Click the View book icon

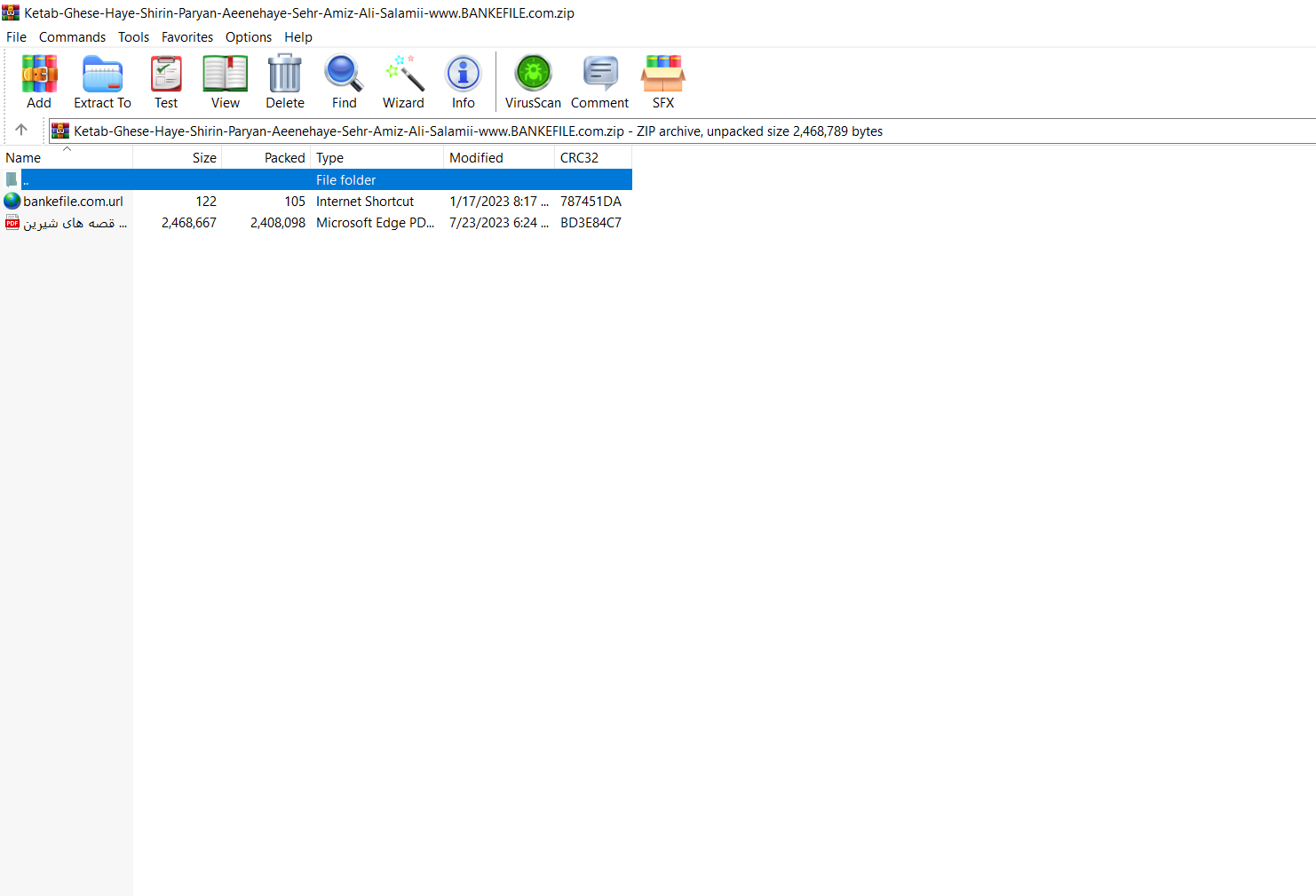(x=226, y=74)
